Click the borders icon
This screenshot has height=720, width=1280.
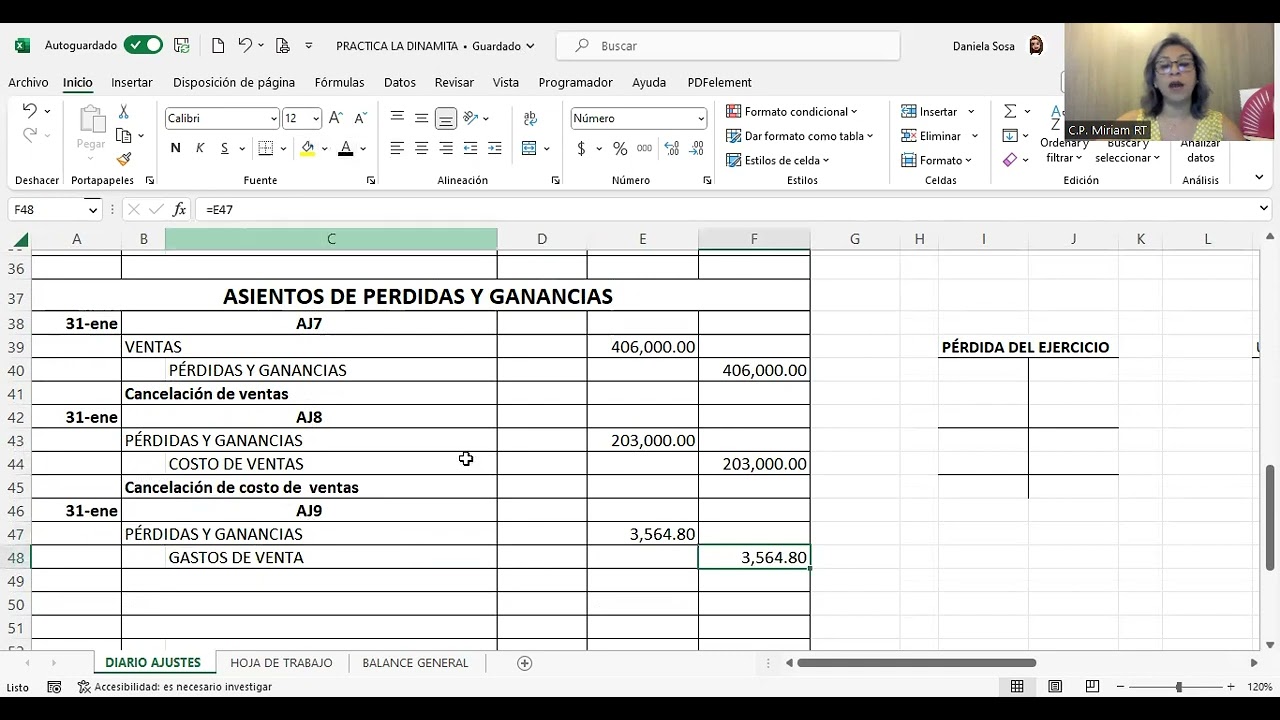tap(265, 148)
